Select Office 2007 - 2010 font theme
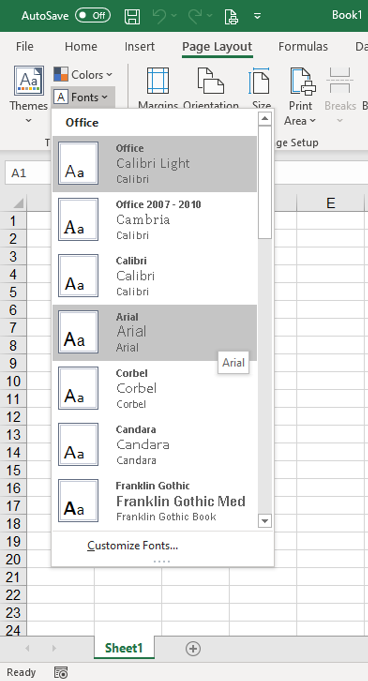 click(x=155, y=220)
